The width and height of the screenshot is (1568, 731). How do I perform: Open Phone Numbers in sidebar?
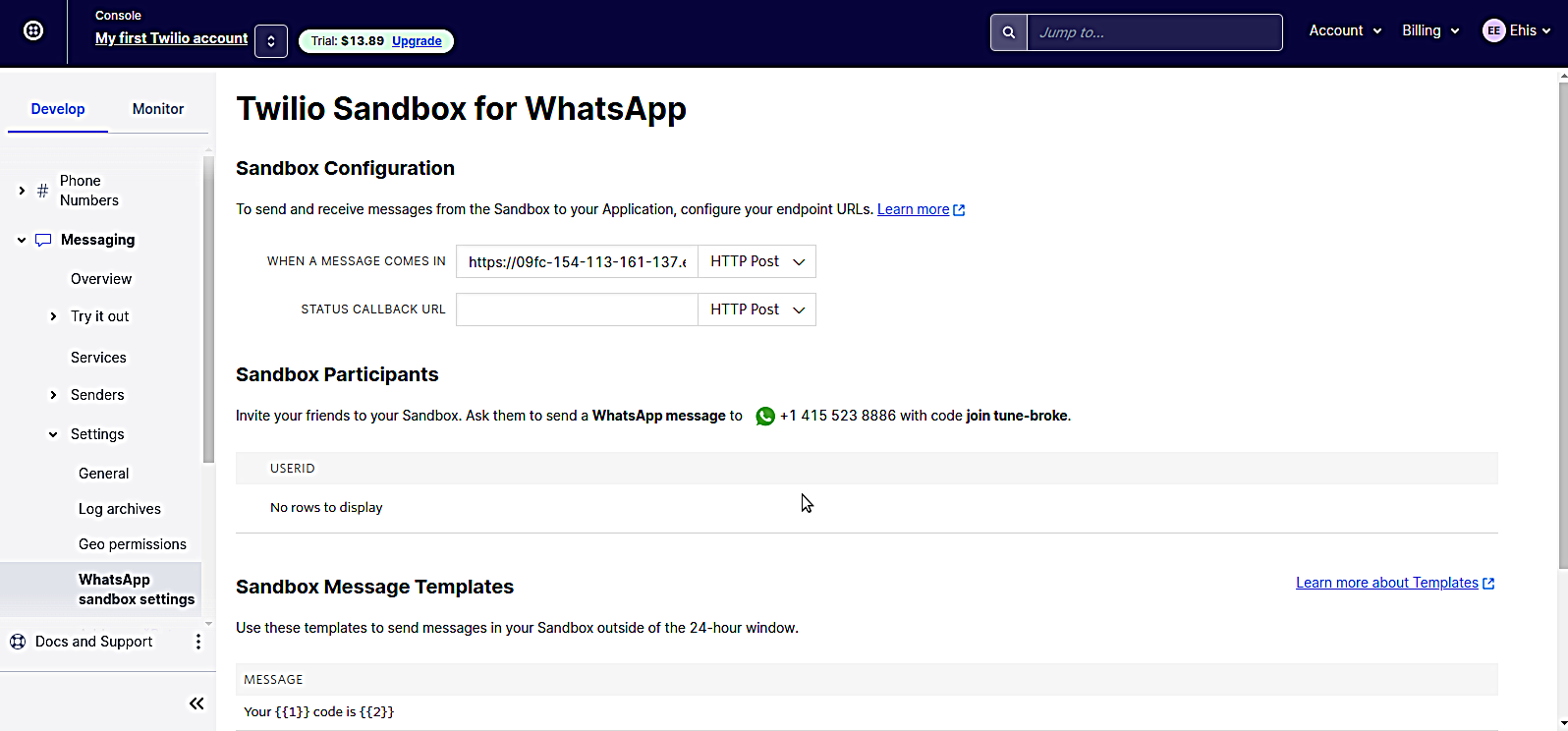coord(89,191)
